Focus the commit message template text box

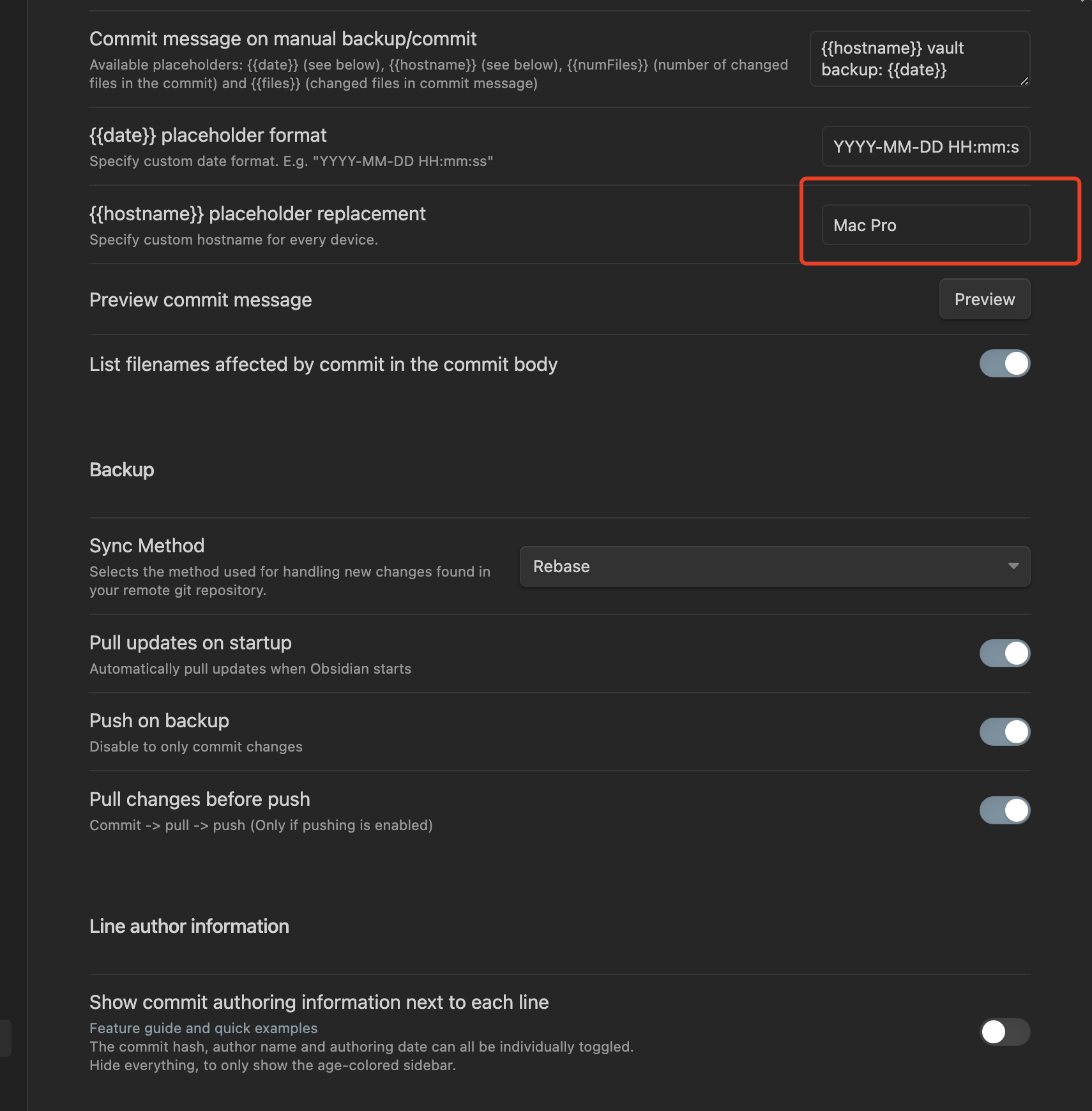point(918,59)
